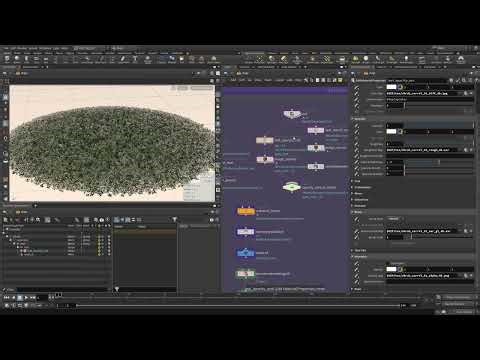Open the Edit menu in main menu bar
The height and width of the screenshot is (360, 480).
pos(13,48)
